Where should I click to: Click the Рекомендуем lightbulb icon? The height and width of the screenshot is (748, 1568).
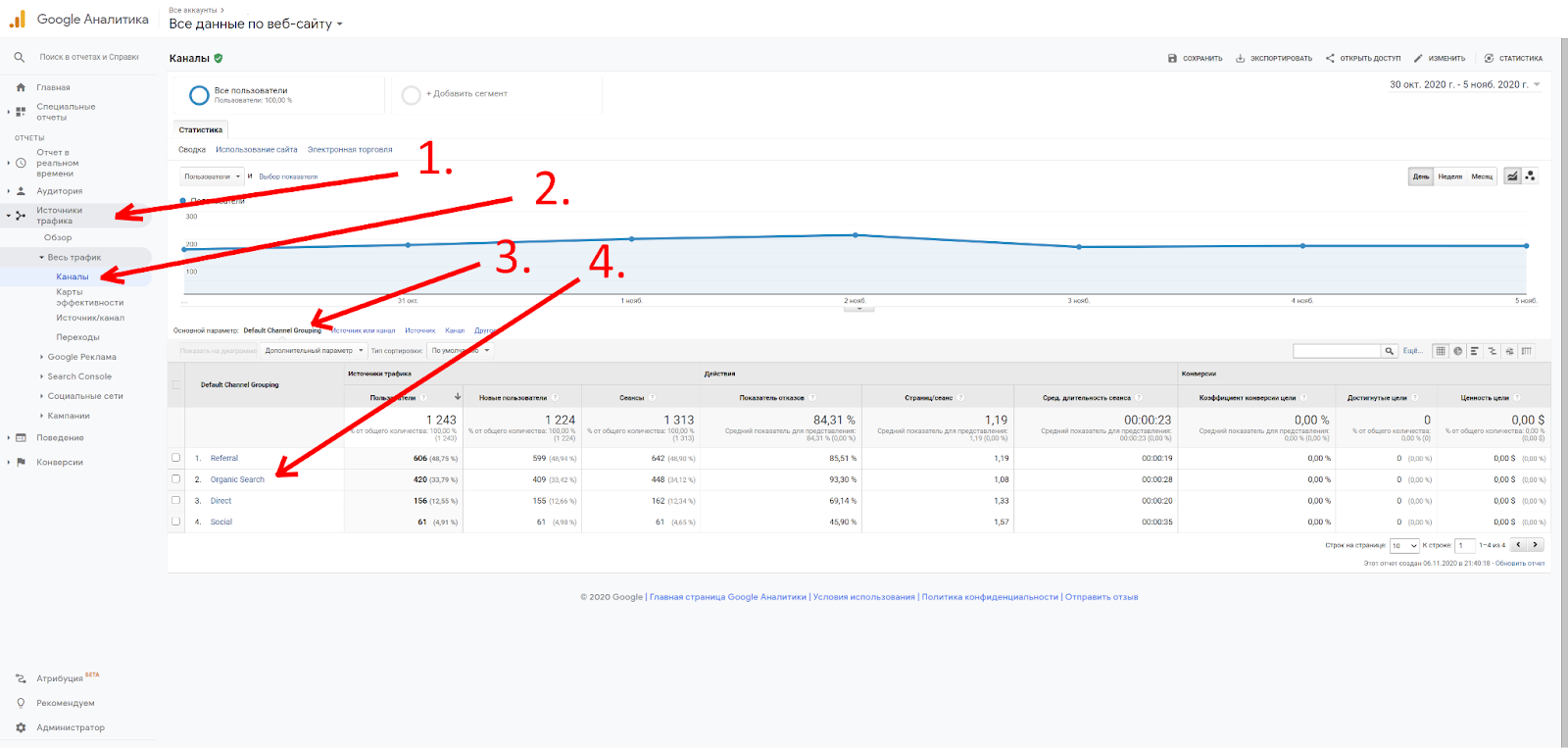[21, 703]
